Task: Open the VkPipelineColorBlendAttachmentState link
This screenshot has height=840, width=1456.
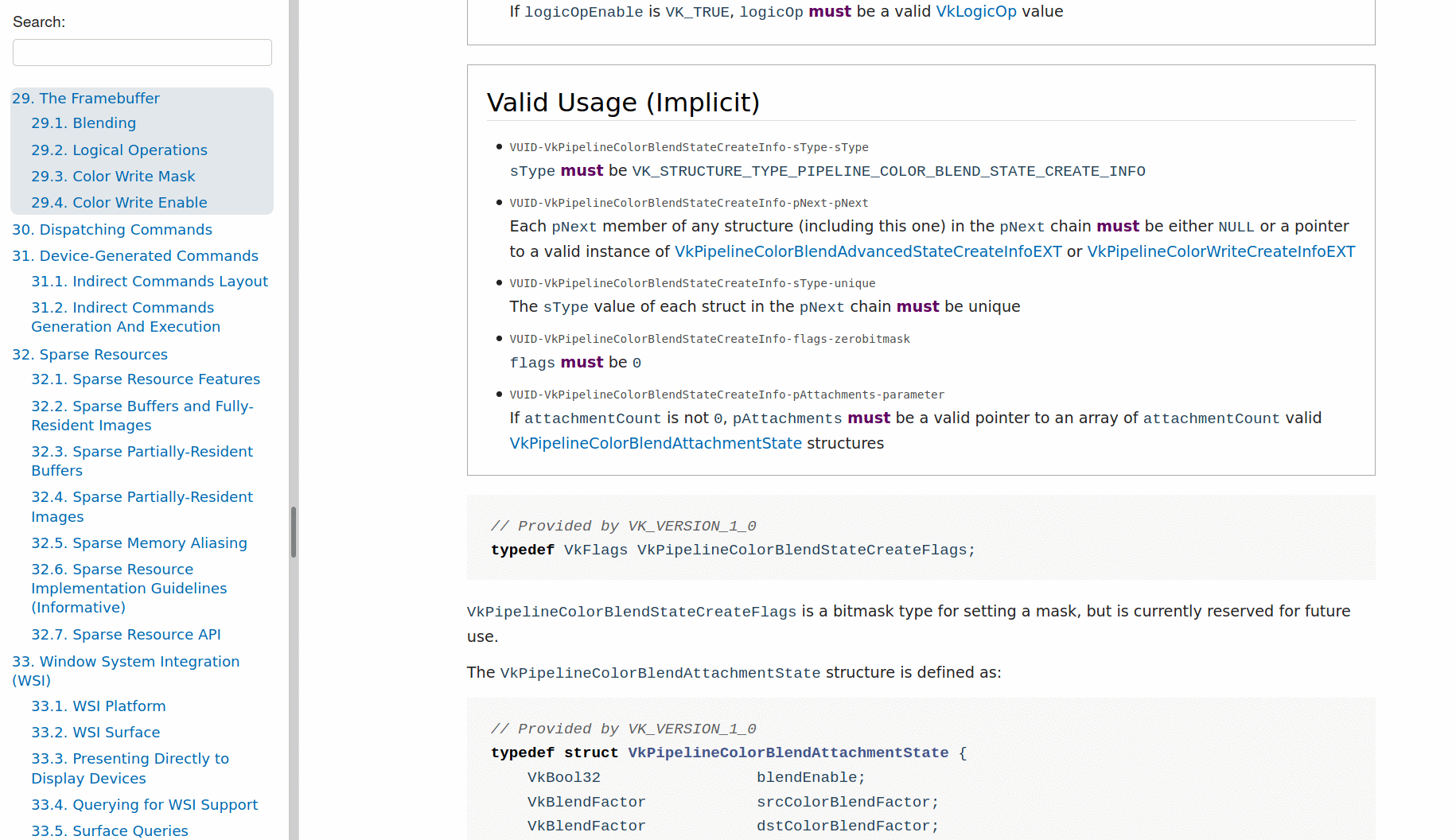Action: coord(655,443)
